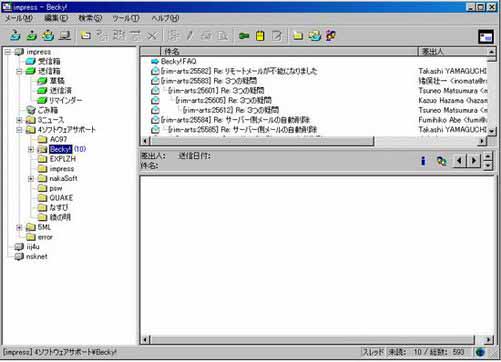The height and width of the screenshot is (362, 501).
Task: Click preview pane scroll left arrow
Action: 145,340
